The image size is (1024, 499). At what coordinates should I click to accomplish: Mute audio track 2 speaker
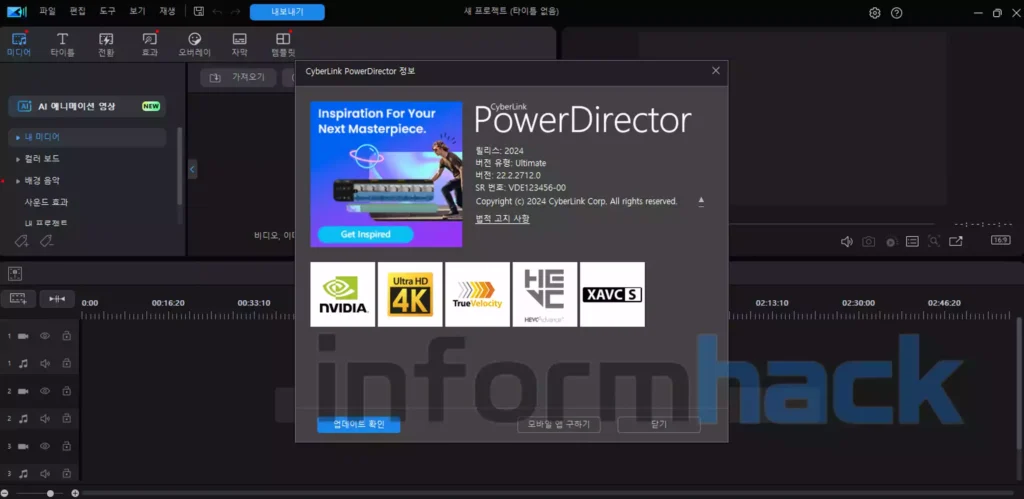pos(45,419)
